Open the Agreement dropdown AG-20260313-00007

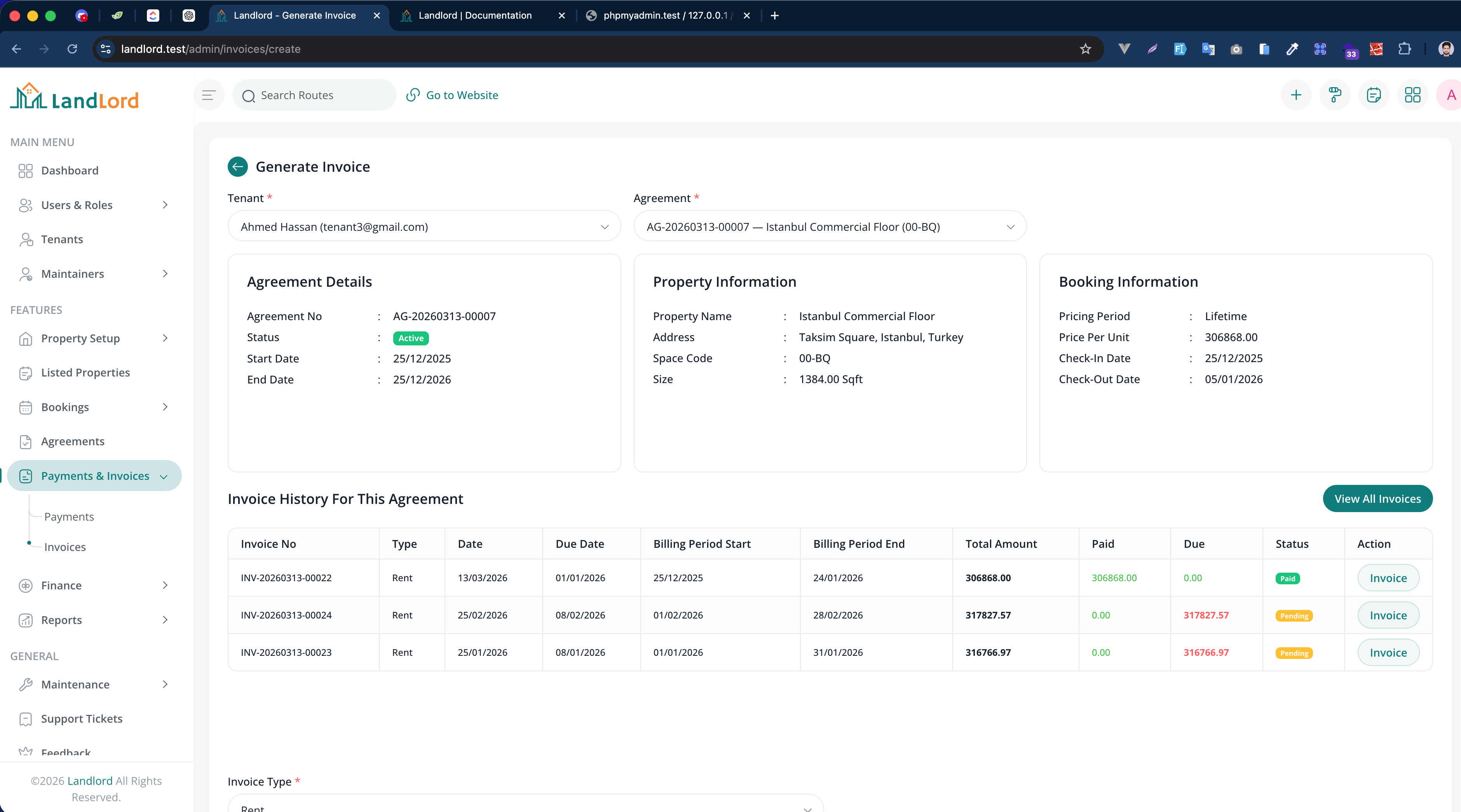[829, 226]
